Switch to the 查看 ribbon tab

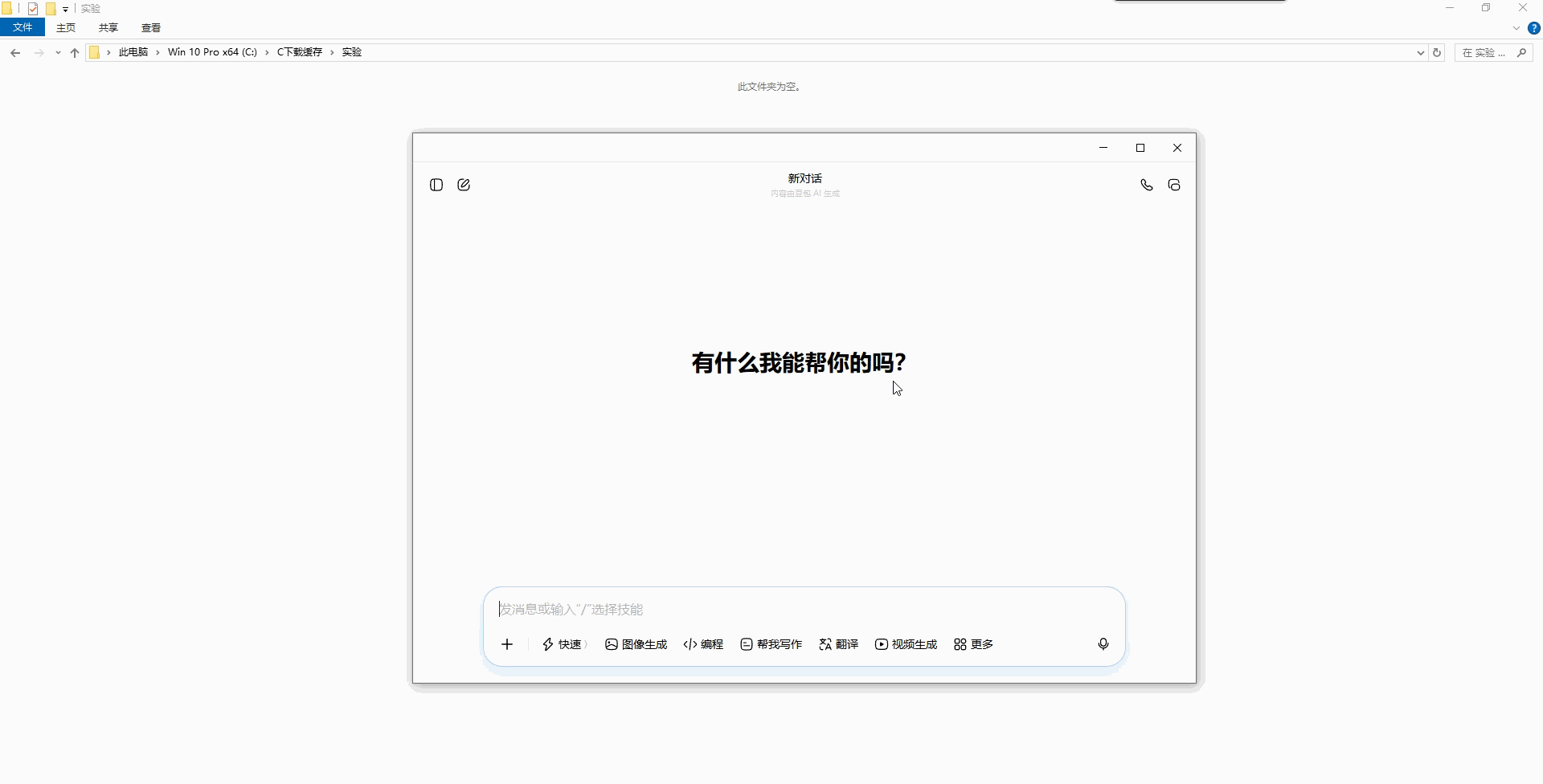coord(151,27)
